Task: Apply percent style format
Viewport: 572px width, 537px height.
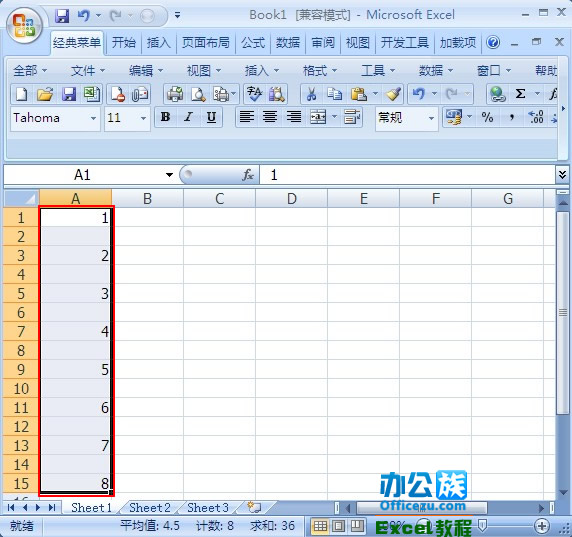Action: (487, 117)
